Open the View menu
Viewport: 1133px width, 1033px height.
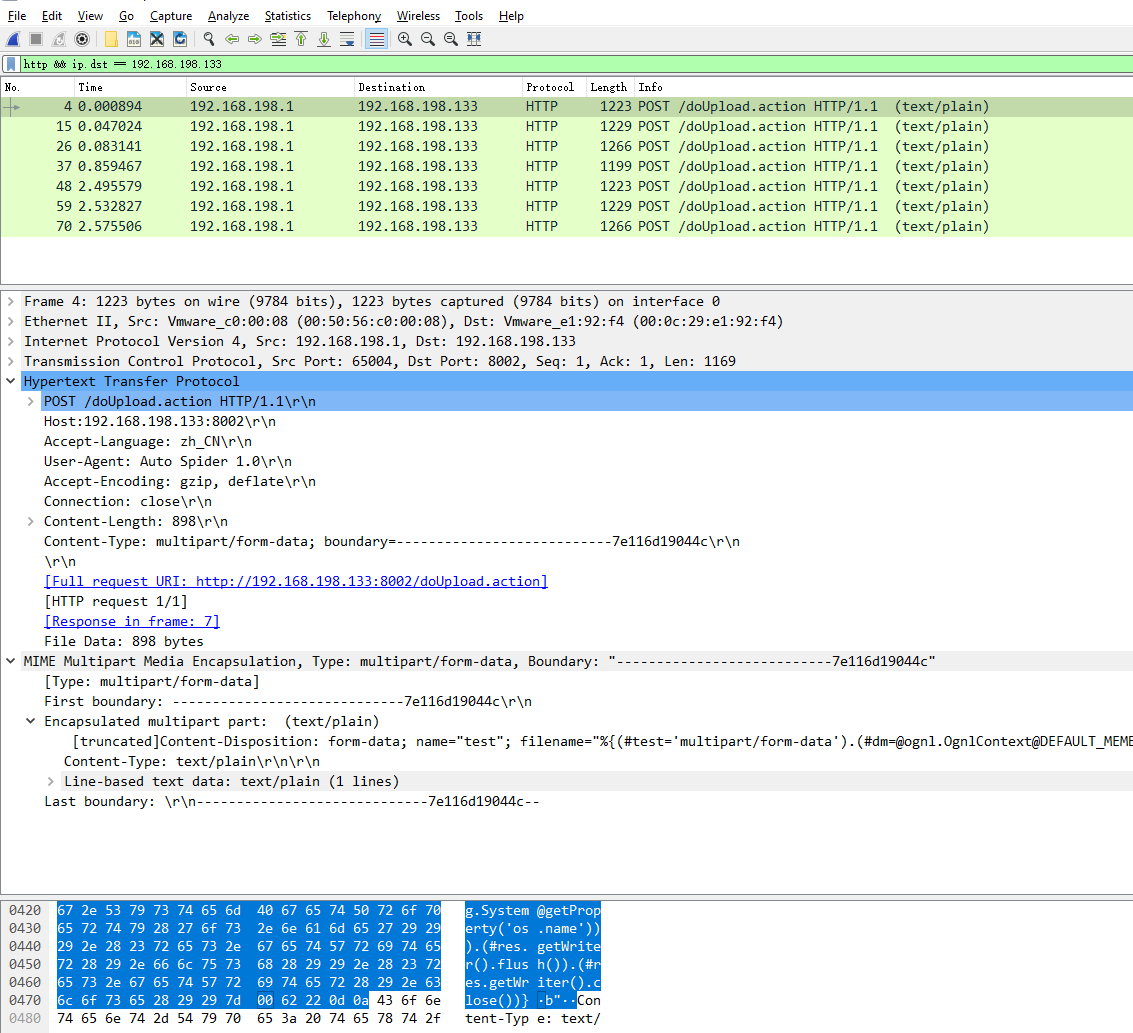(90, 16)
